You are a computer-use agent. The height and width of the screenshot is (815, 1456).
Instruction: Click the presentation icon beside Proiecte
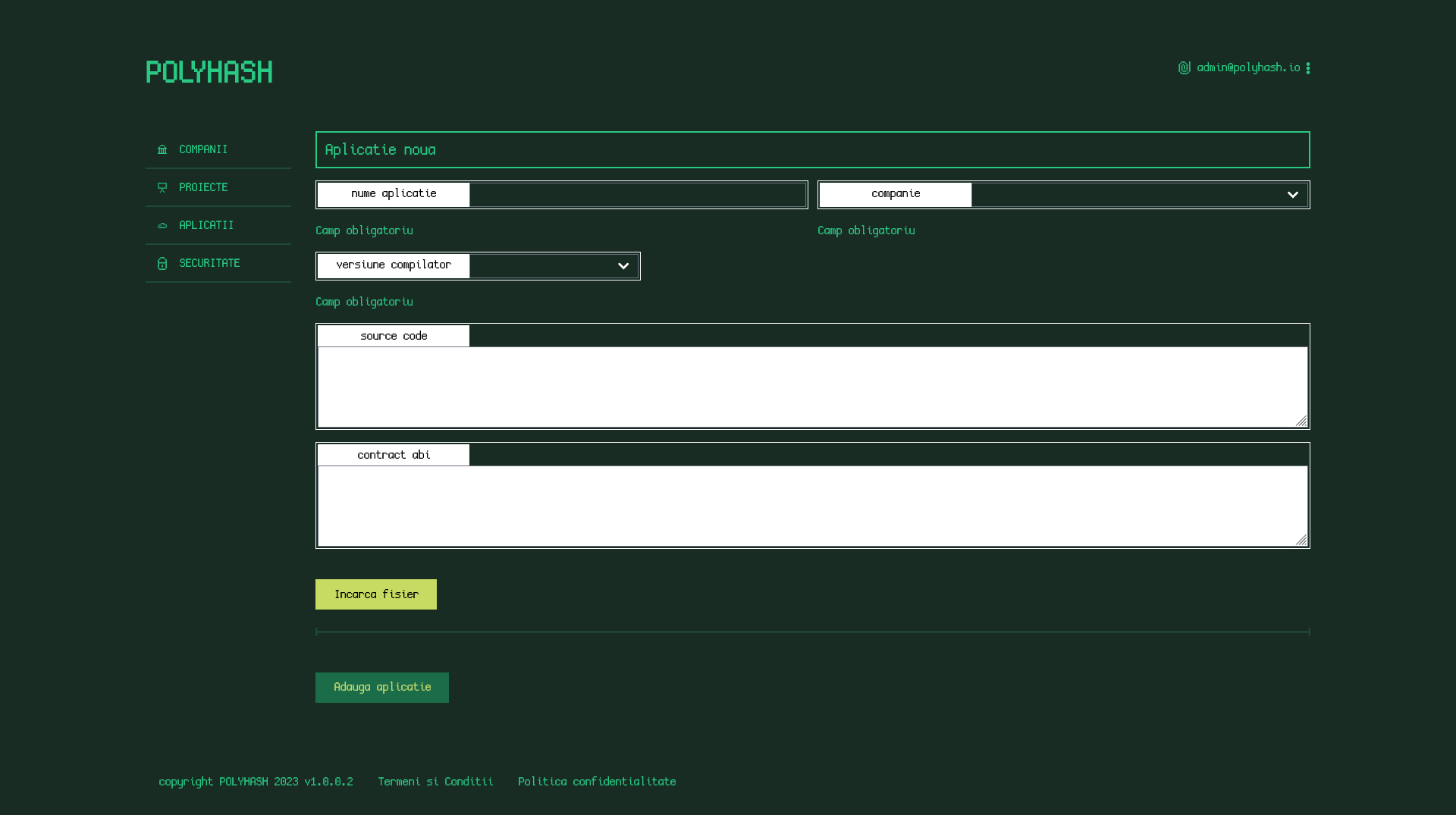pyautogui.click(x=162, y=188)
